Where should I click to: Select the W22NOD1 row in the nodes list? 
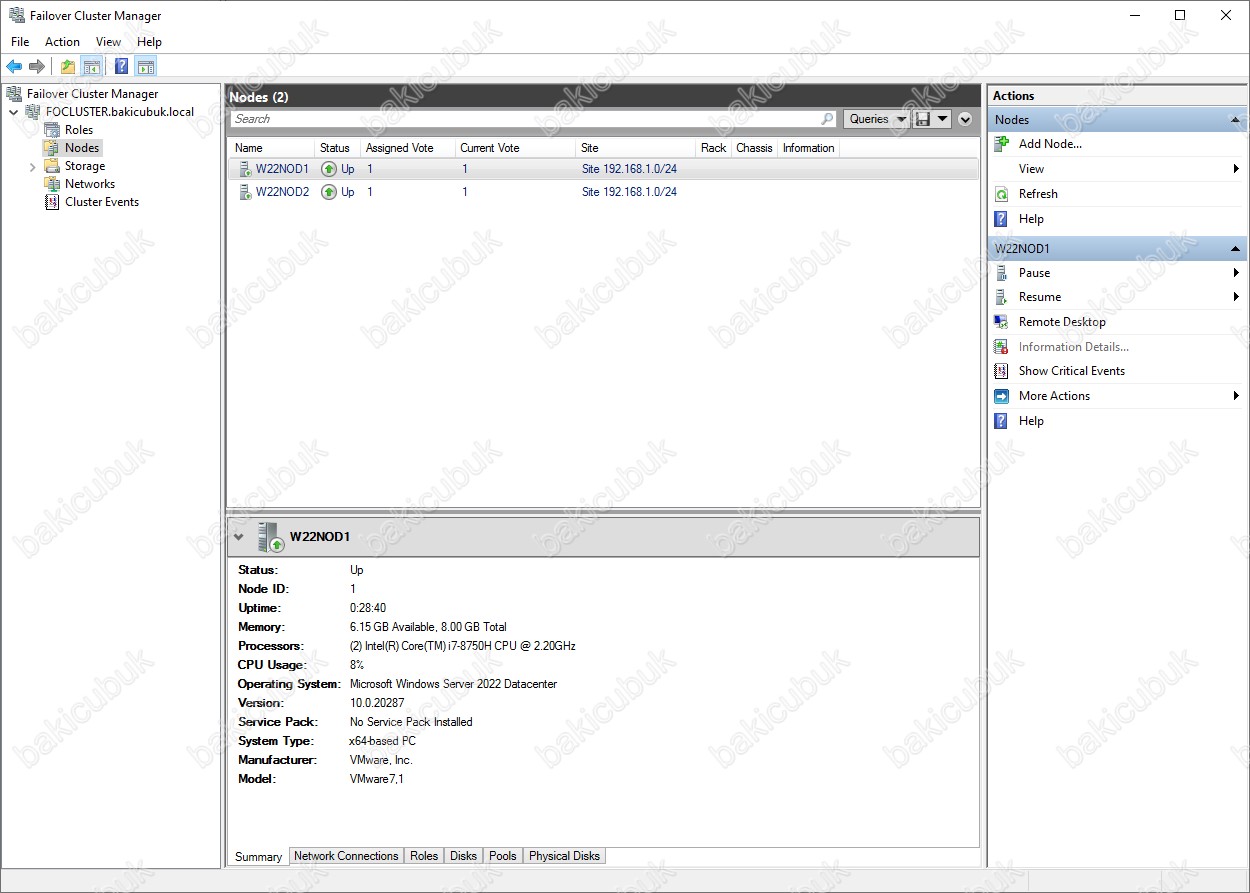pos(604,169)
